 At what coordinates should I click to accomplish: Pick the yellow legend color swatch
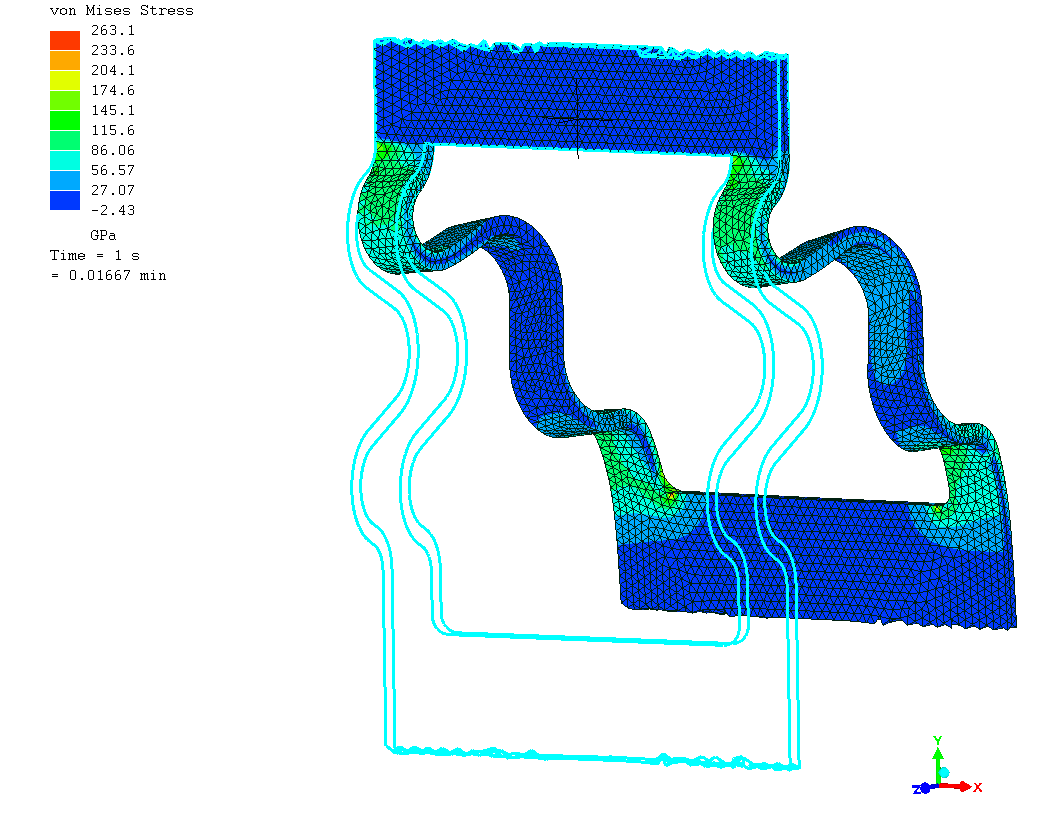click(65, 80)
